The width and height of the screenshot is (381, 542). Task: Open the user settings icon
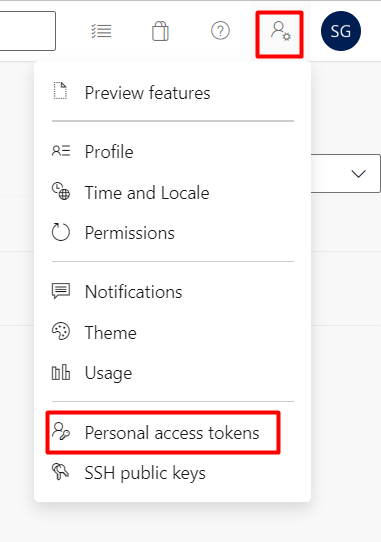coord(280,31)
